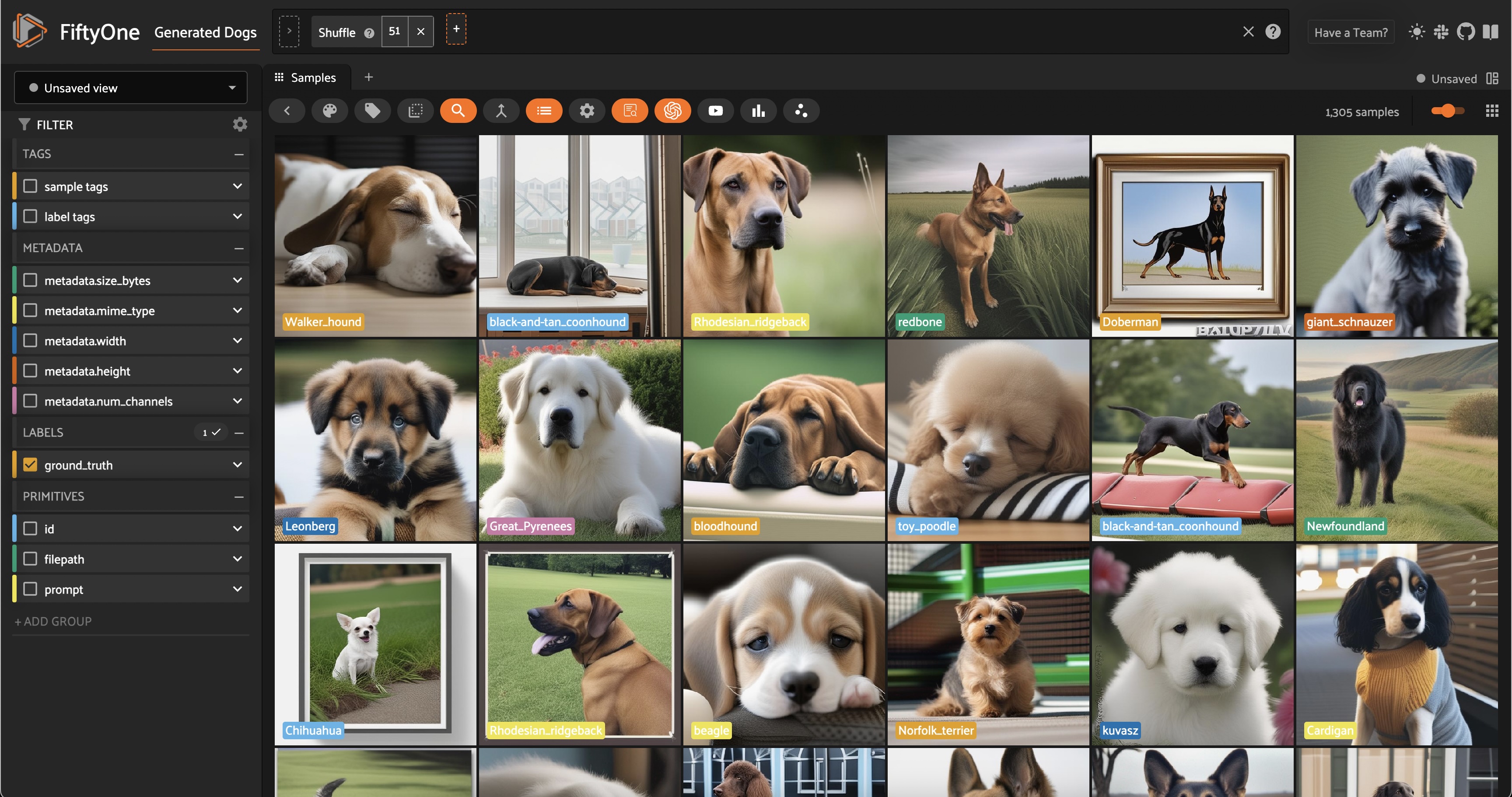The height and width of the screenshot is (797, 1512).
Task: Open the GitHub repository icon
Action: pyautogui.click(x=1466, y=31)
